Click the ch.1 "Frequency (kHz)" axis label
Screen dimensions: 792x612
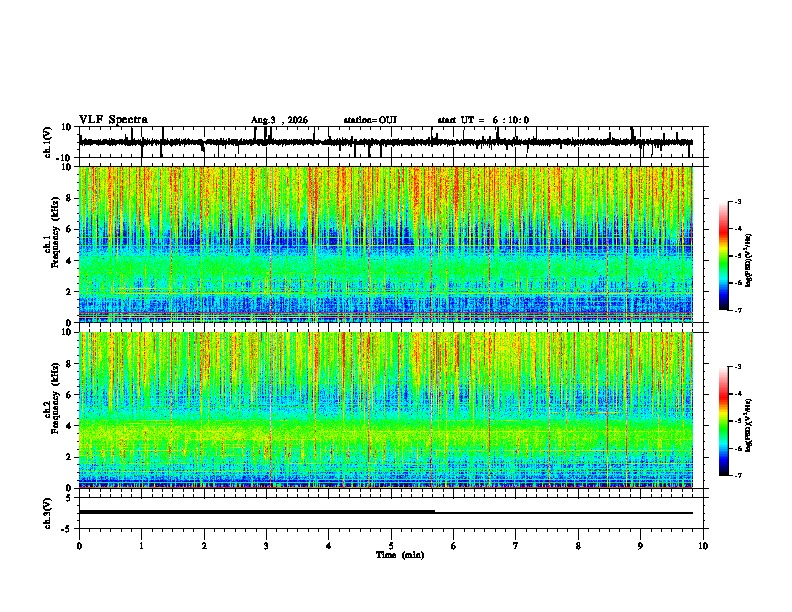(x=55, y=233)
